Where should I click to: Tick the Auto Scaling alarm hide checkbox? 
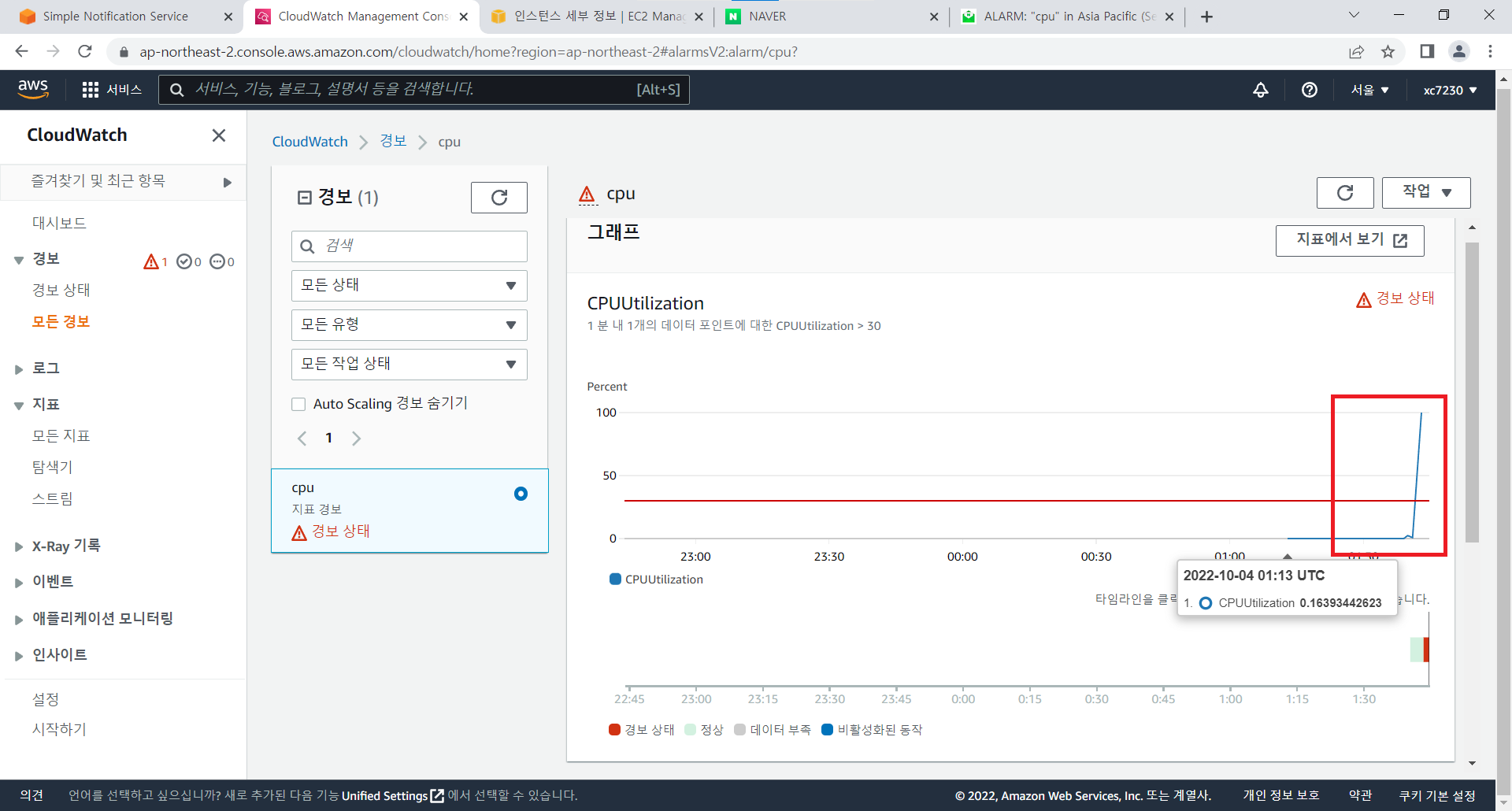pyautogui.click(x=298, y=405)
